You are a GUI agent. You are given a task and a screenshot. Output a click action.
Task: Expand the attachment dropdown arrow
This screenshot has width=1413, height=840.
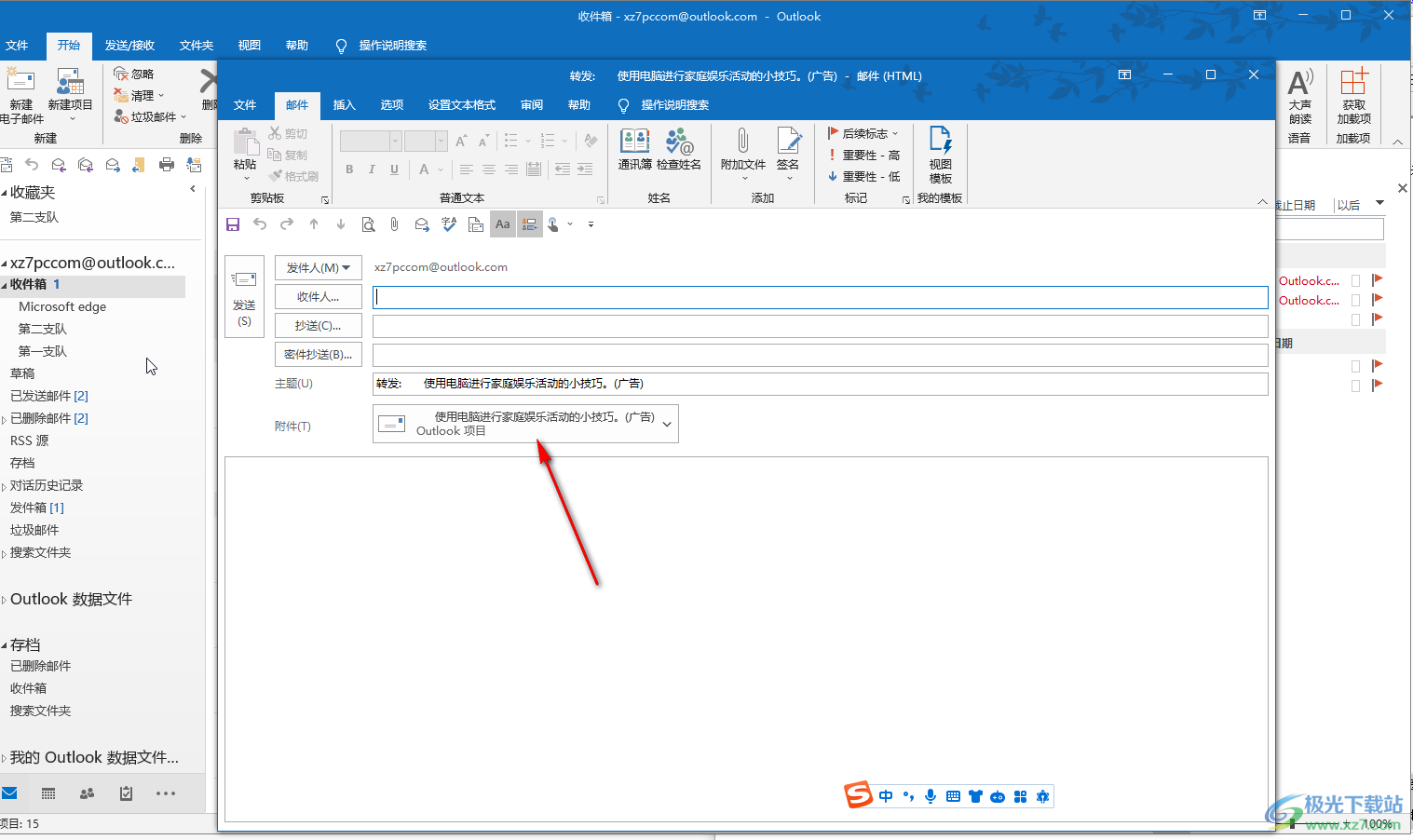[667, 425]
